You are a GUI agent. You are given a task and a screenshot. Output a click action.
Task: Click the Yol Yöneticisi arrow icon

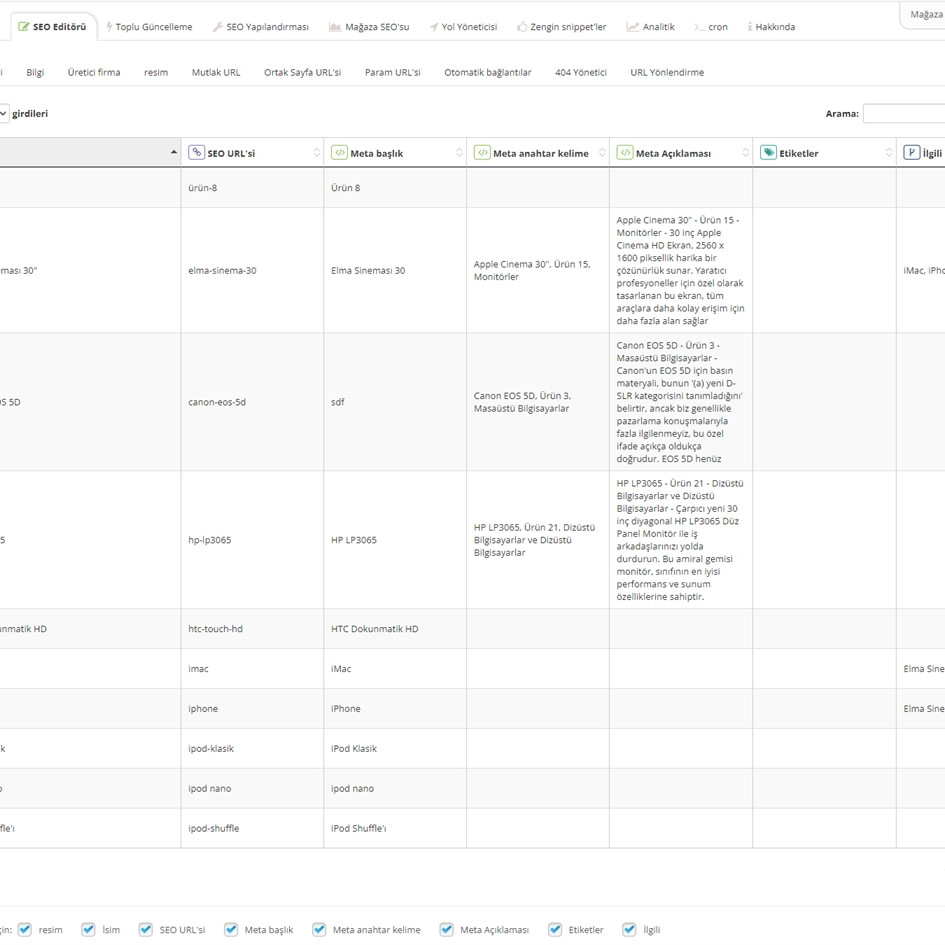(433, 27)
